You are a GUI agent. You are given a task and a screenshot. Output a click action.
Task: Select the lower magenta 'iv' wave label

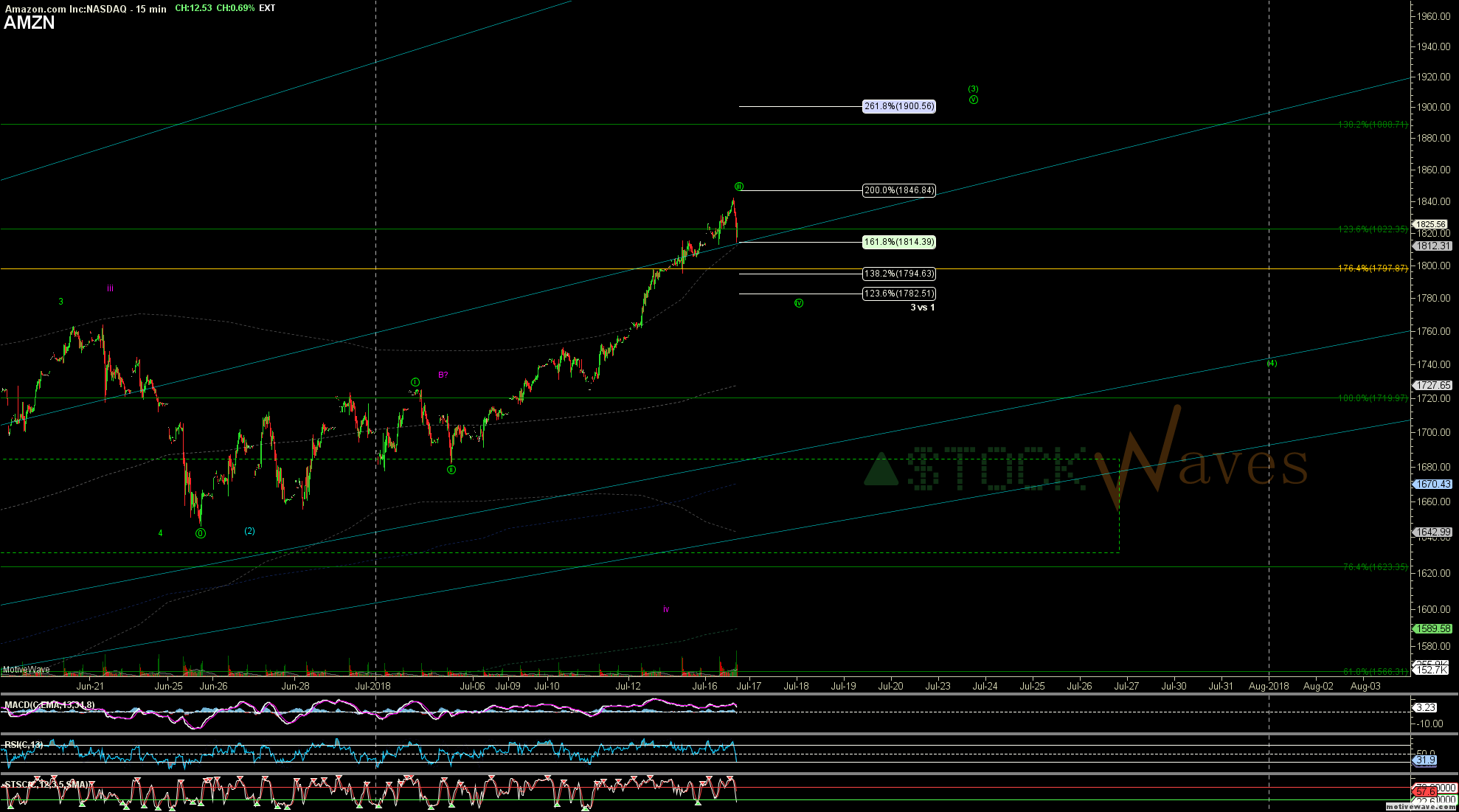coord(666,609)
